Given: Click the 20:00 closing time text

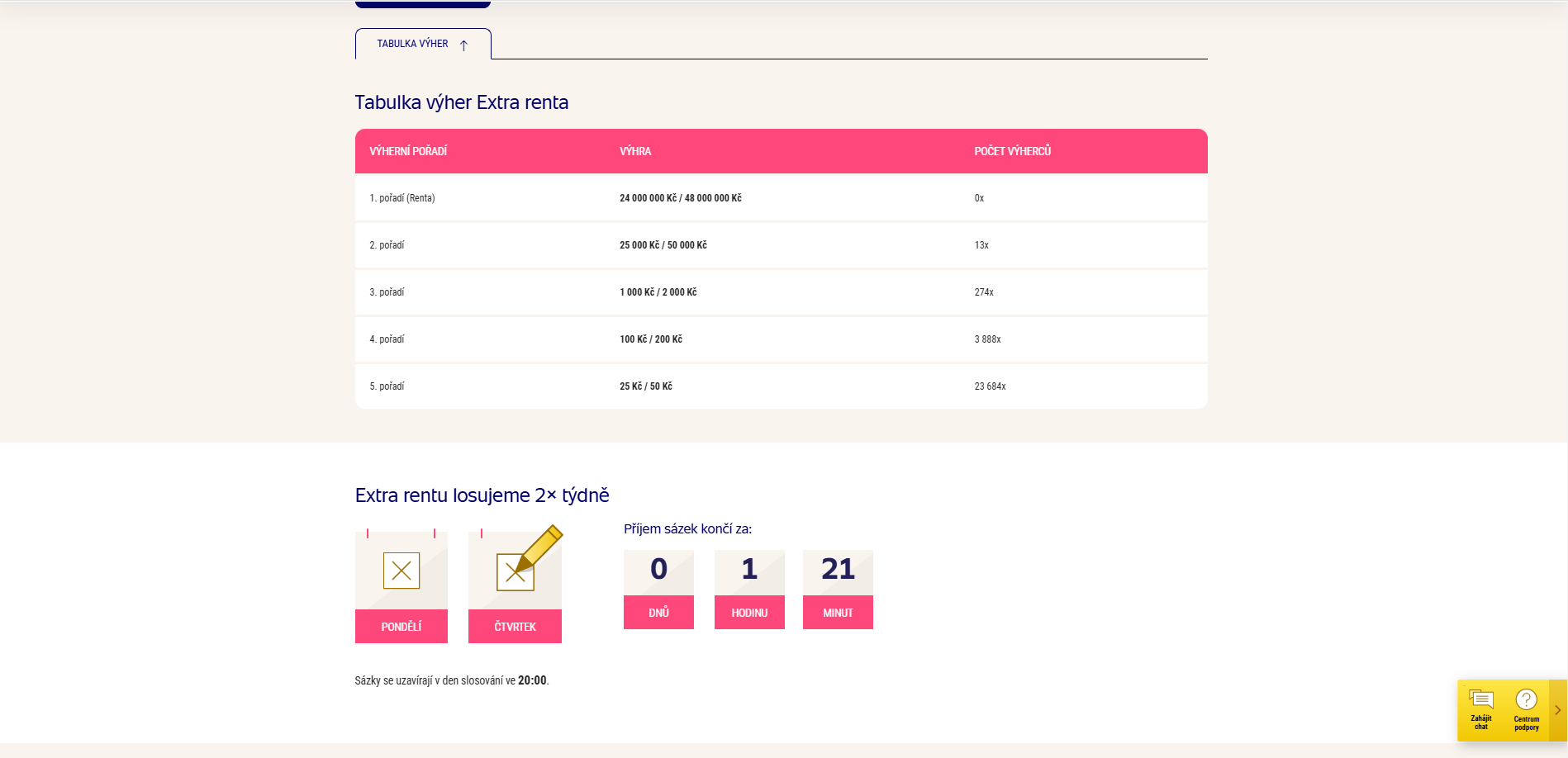Looking at the screenshot, I should point(532,680).
